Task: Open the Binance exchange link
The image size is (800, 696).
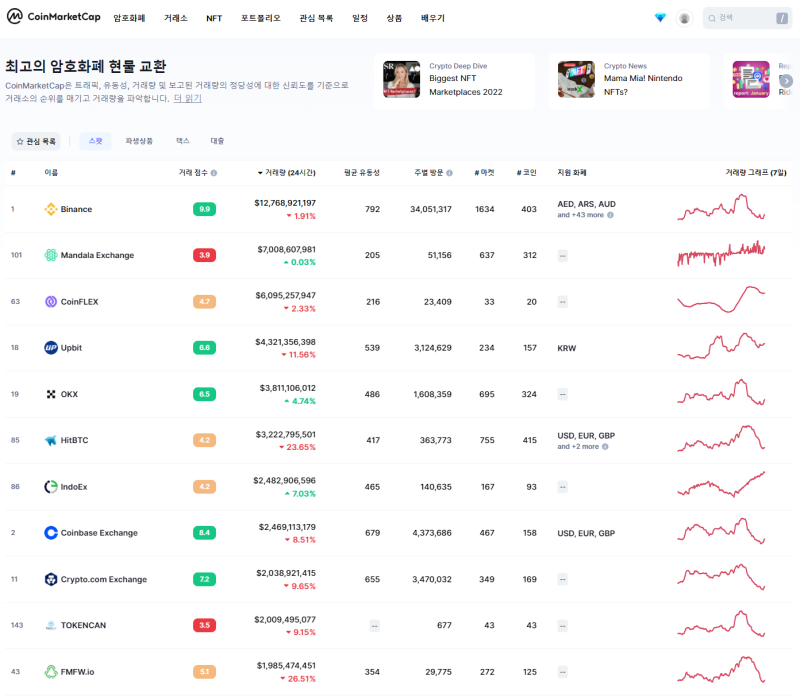Action: (x=77, y=209)
